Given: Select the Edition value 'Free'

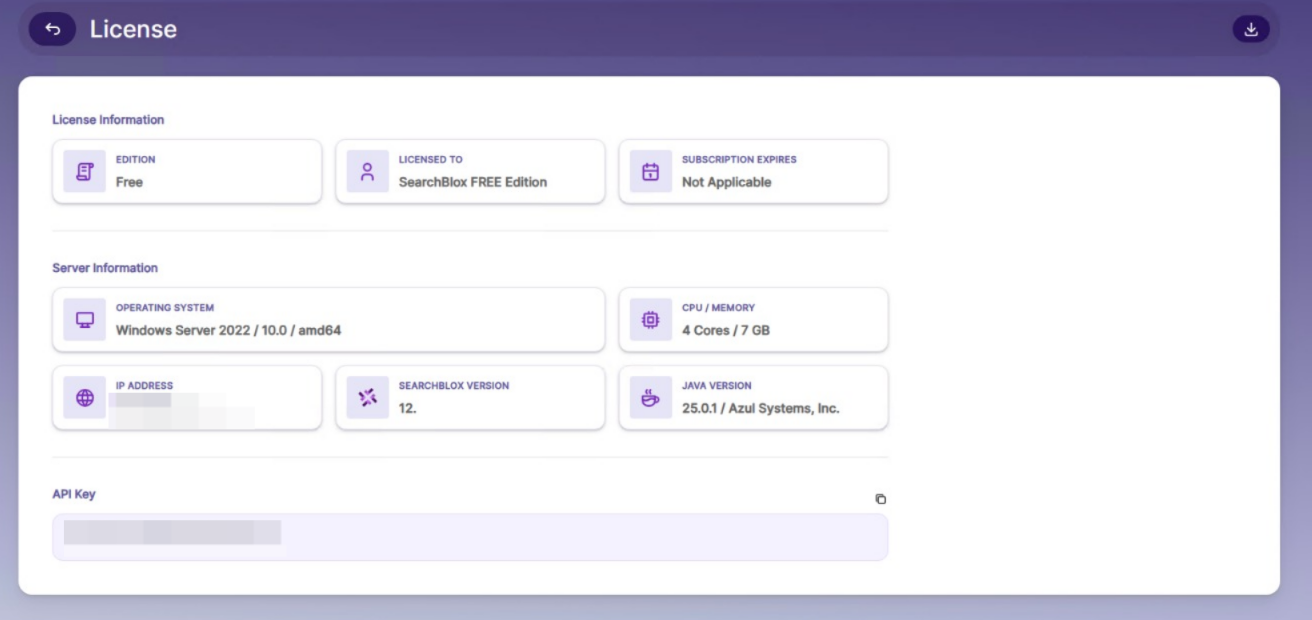Looking at the screenshot, I should coord(129,182).
